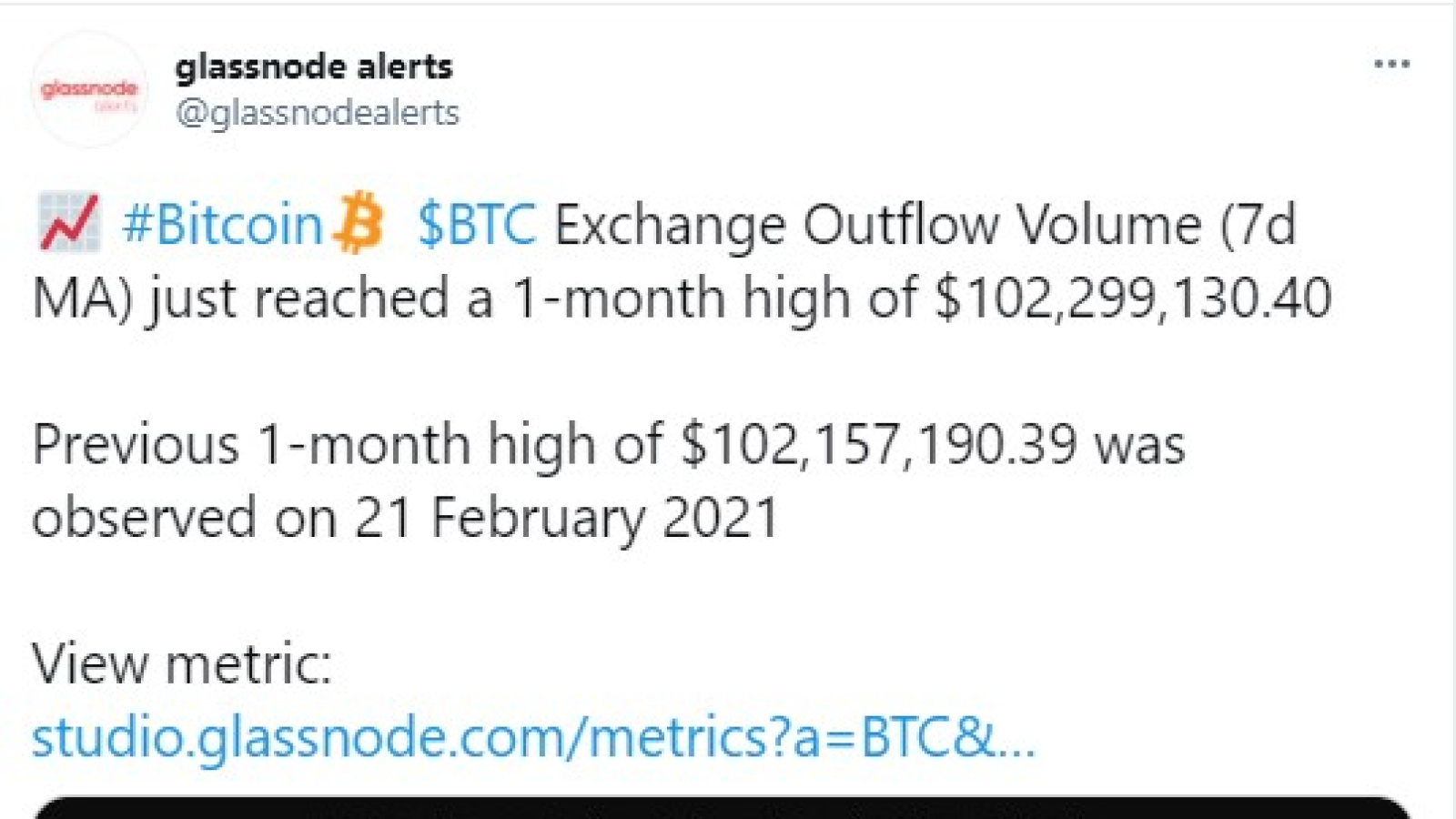Click the @glassnodealerts handle
Viewport: 1456px width, 819px height.
[318, 113]
